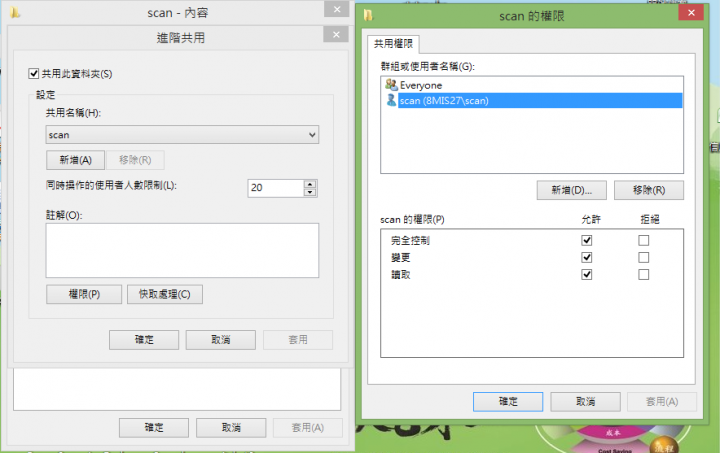Viewport: 720px width, 453px height.
Task: Open 權限(P) permissions button
Action: 84,294
